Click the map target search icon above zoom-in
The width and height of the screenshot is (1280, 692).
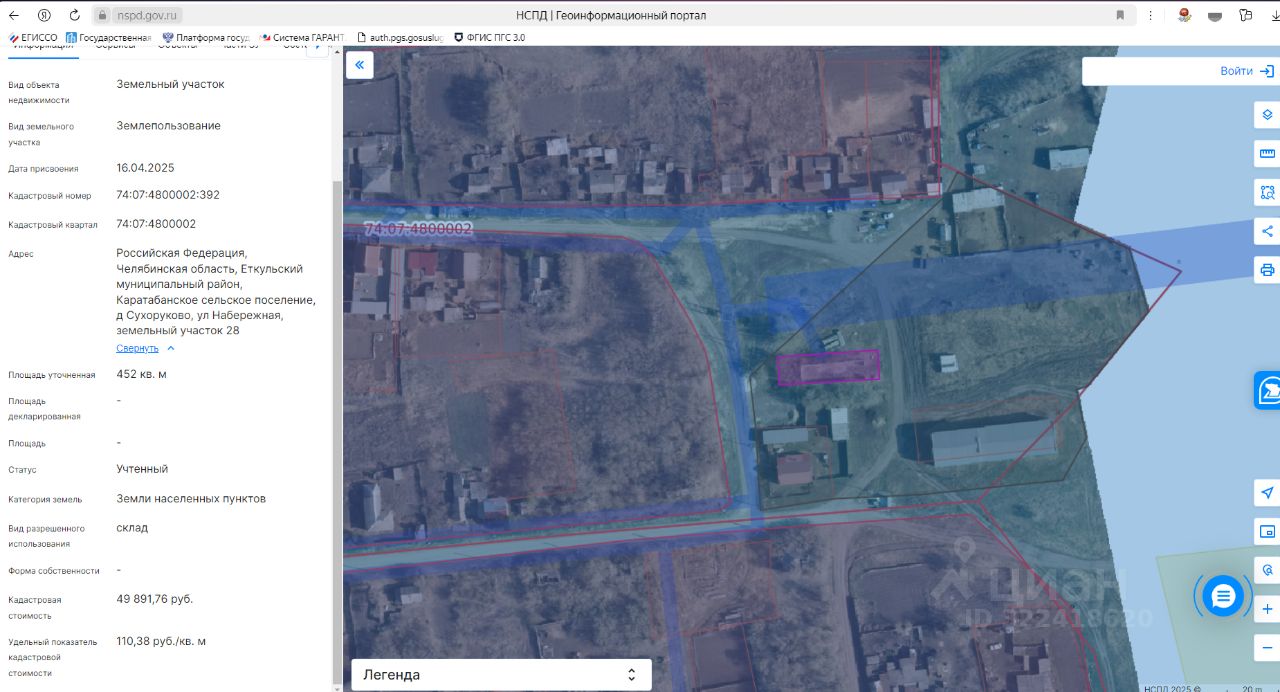(x=1267, y=570)
